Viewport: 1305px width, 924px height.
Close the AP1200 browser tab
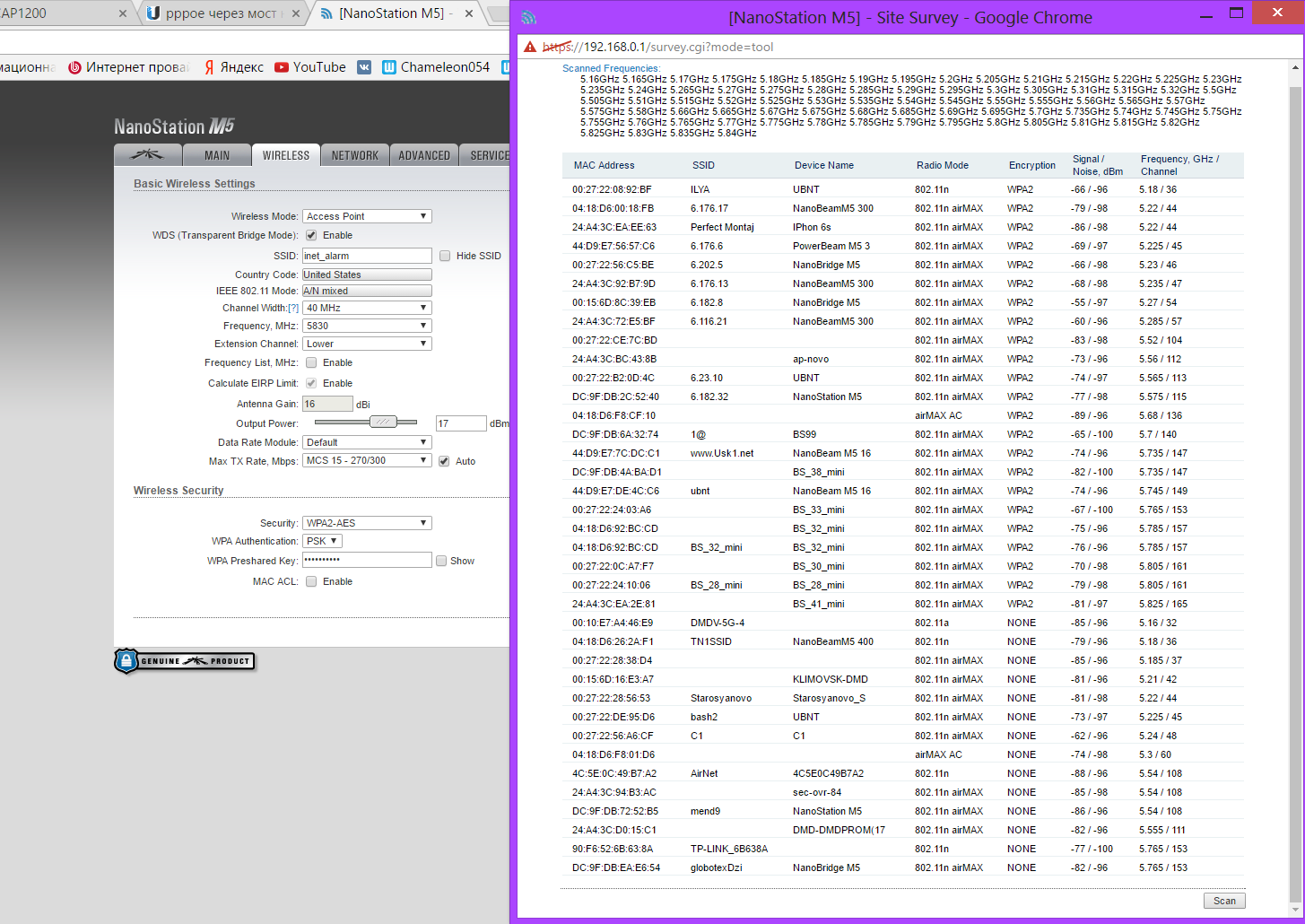[x=123, y=13]
